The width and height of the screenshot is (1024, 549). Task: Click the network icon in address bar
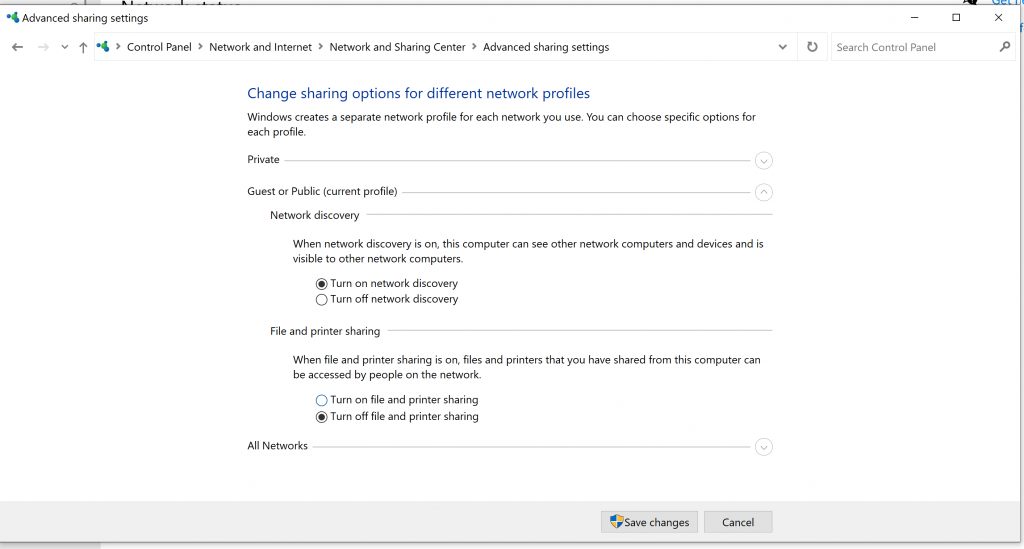click(x=103, y=47)
